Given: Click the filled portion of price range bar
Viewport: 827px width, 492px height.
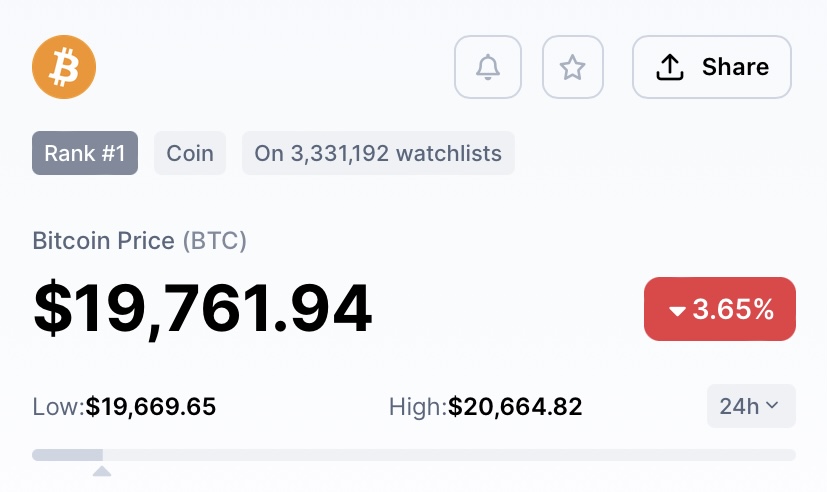Looking at the screenshot, I should (x=68, y=455).
